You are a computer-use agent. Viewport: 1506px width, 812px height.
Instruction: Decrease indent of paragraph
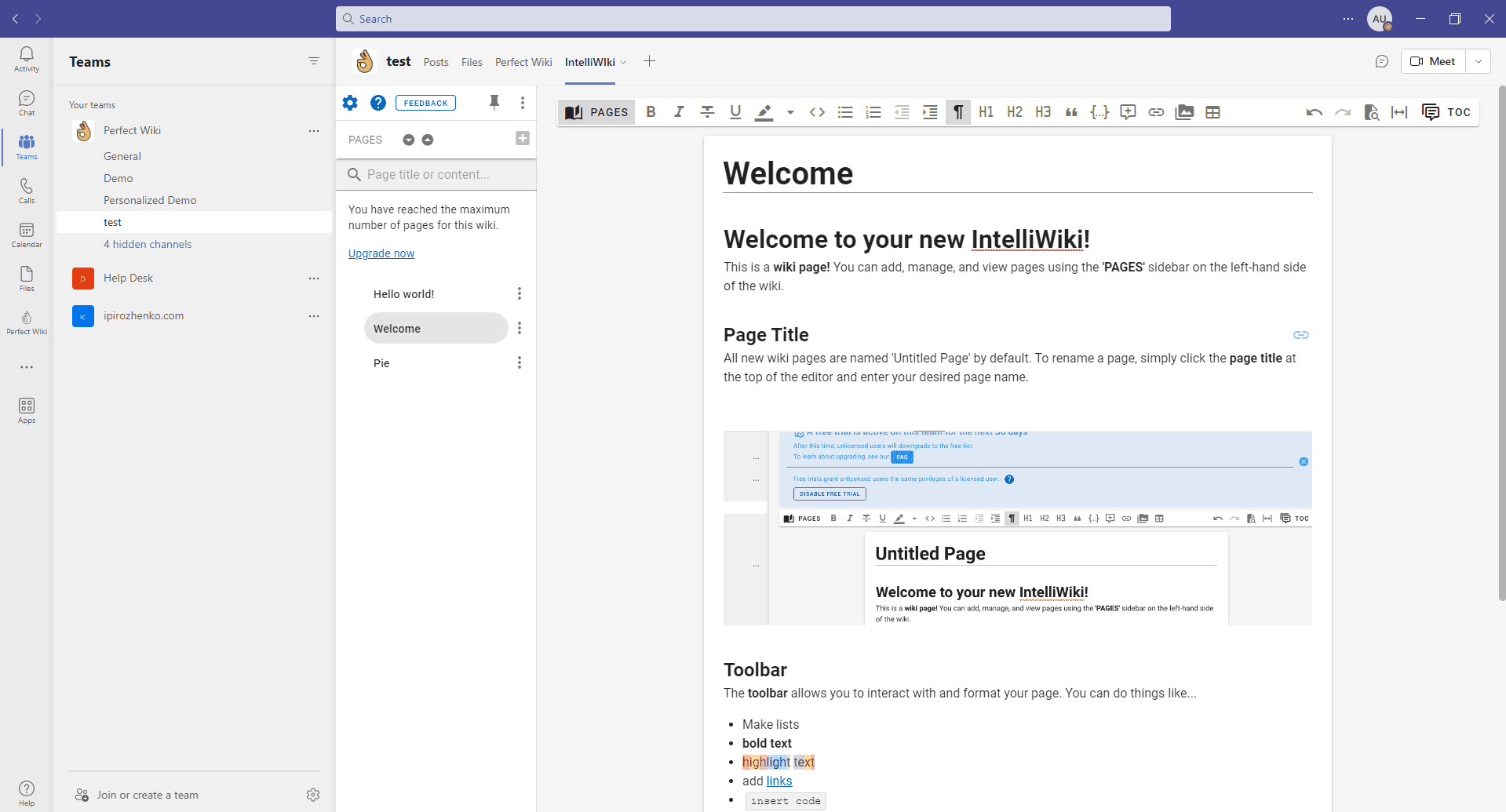[x=902, y=112]
